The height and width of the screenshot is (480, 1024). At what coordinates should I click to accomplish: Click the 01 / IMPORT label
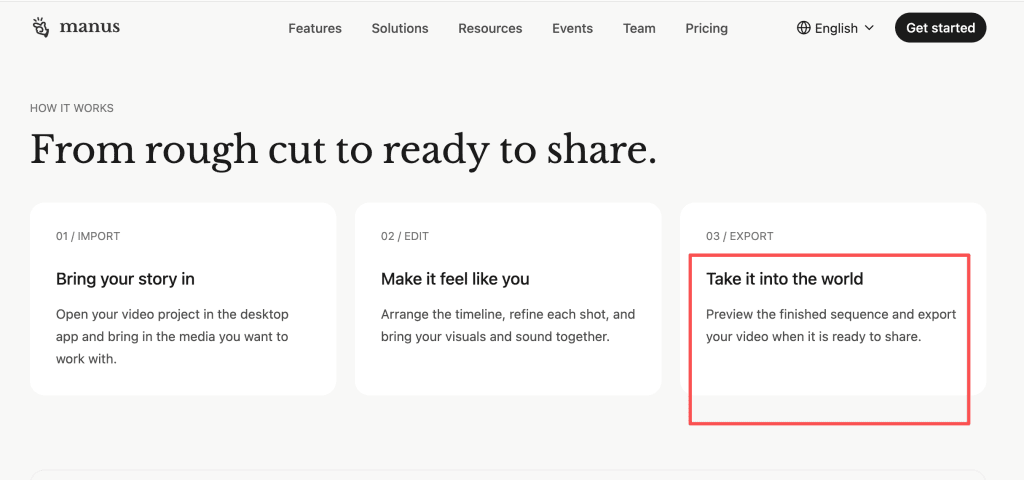[x=88, y=236]
